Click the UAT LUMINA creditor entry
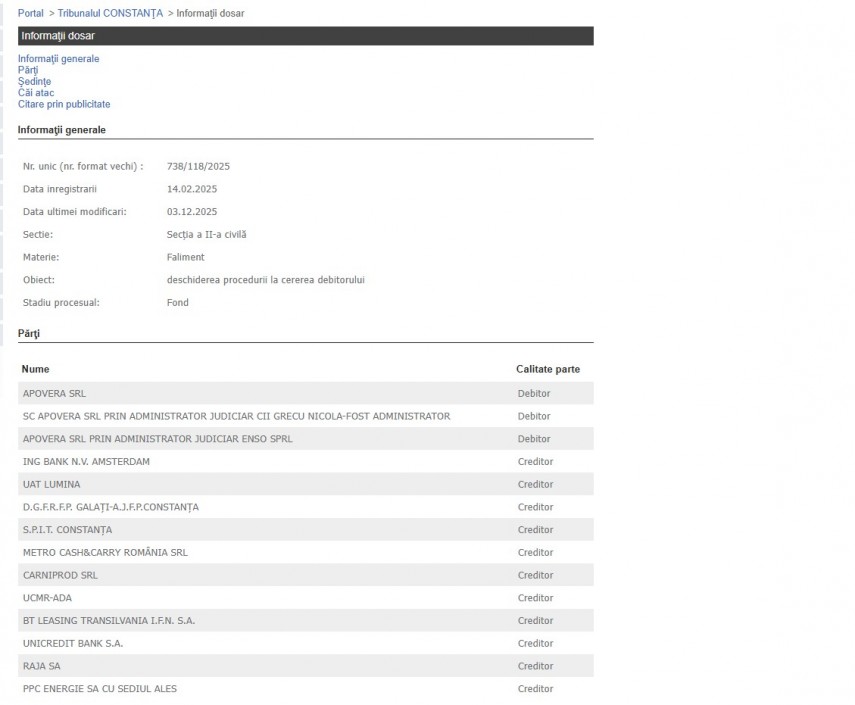 (x=51, y=484)
